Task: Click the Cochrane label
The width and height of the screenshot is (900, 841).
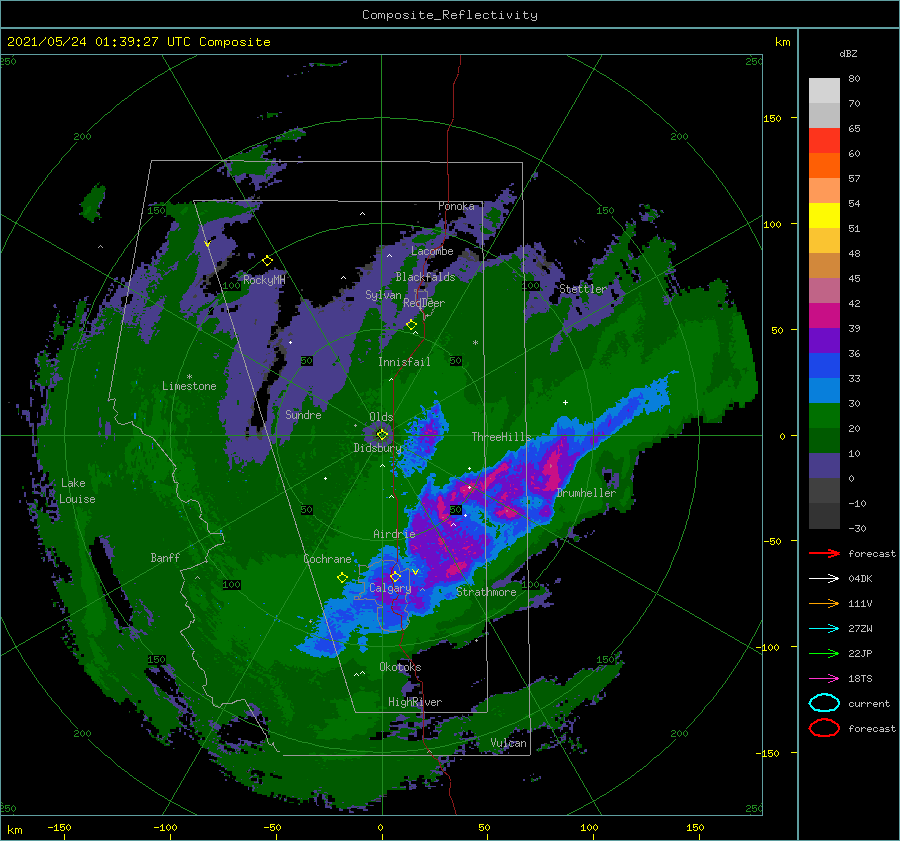Action: tap(327, 559)
